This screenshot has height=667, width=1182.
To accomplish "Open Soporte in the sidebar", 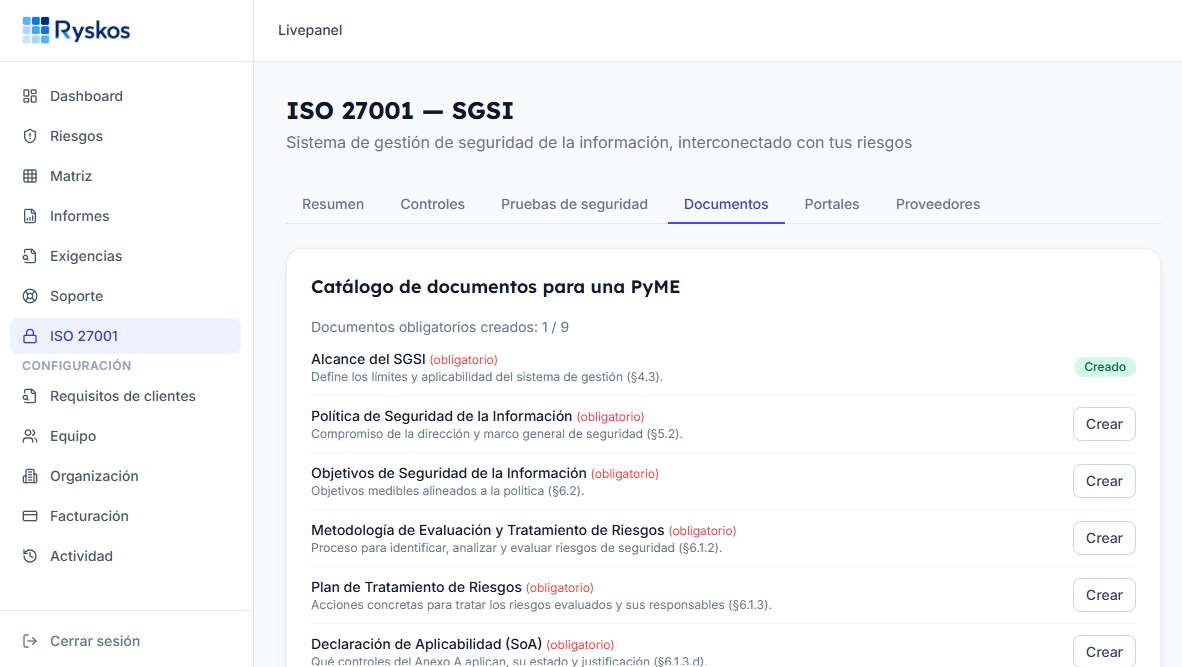I will point(125,295).
